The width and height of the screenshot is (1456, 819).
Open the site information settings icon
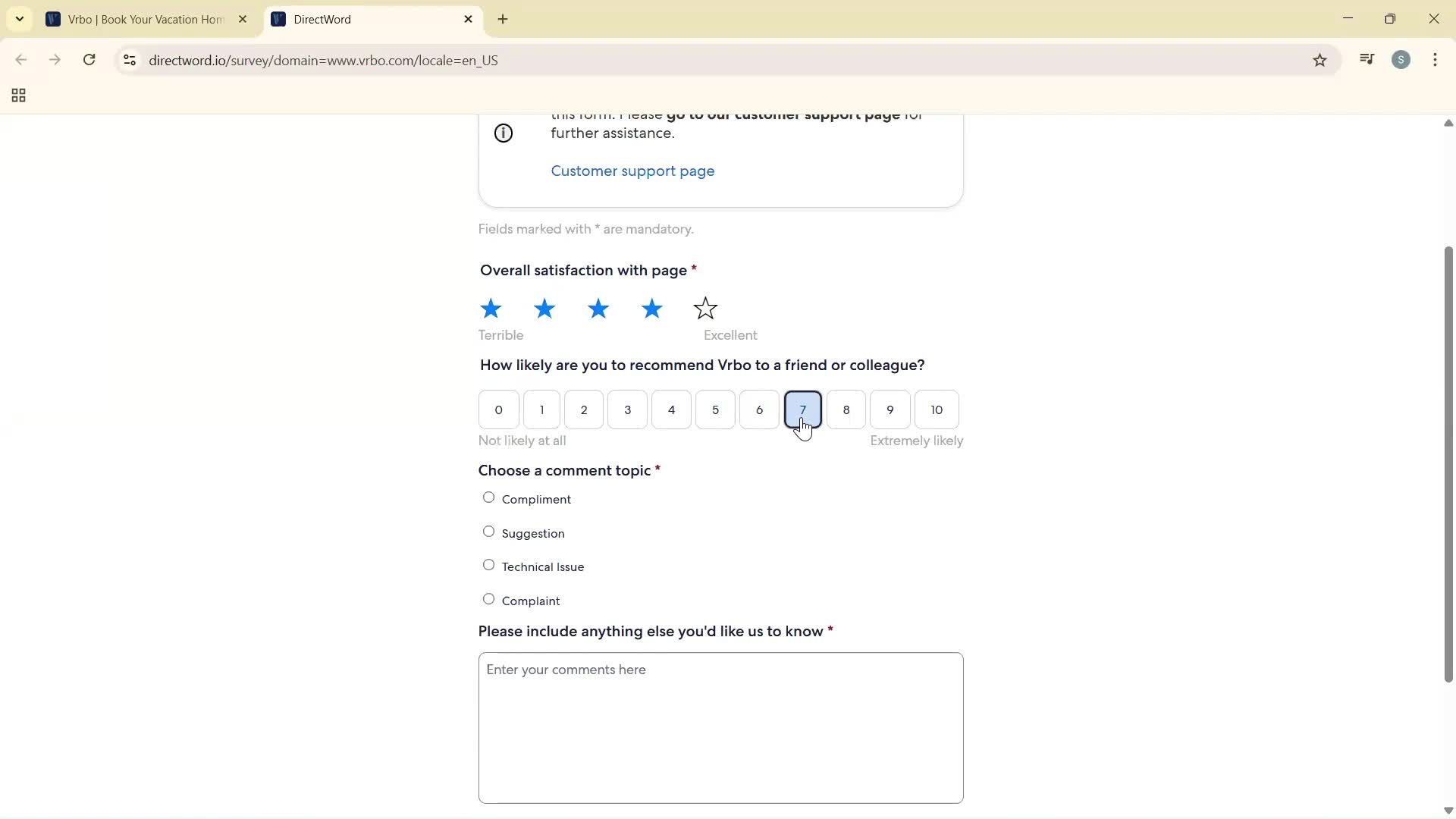pos(129,61)
